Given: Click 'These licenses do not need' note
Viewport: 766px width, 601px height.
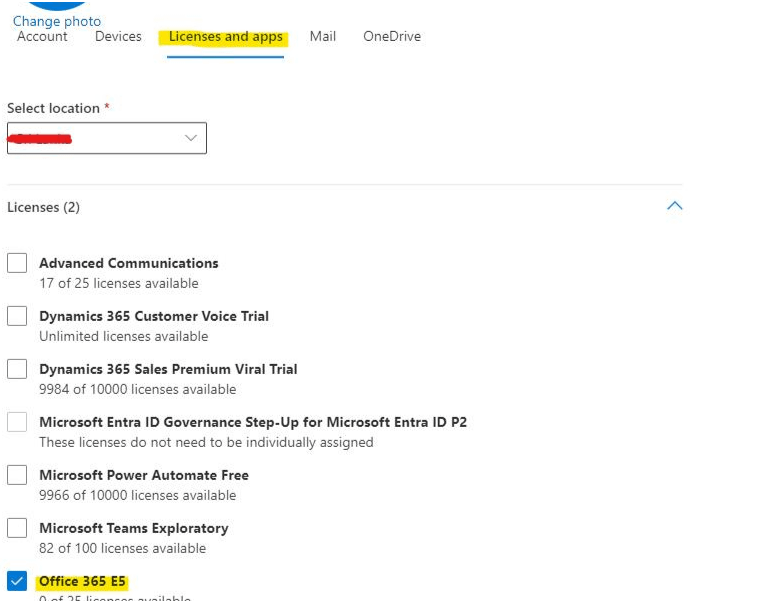Looking at the screenshot, I should point(206,442).
